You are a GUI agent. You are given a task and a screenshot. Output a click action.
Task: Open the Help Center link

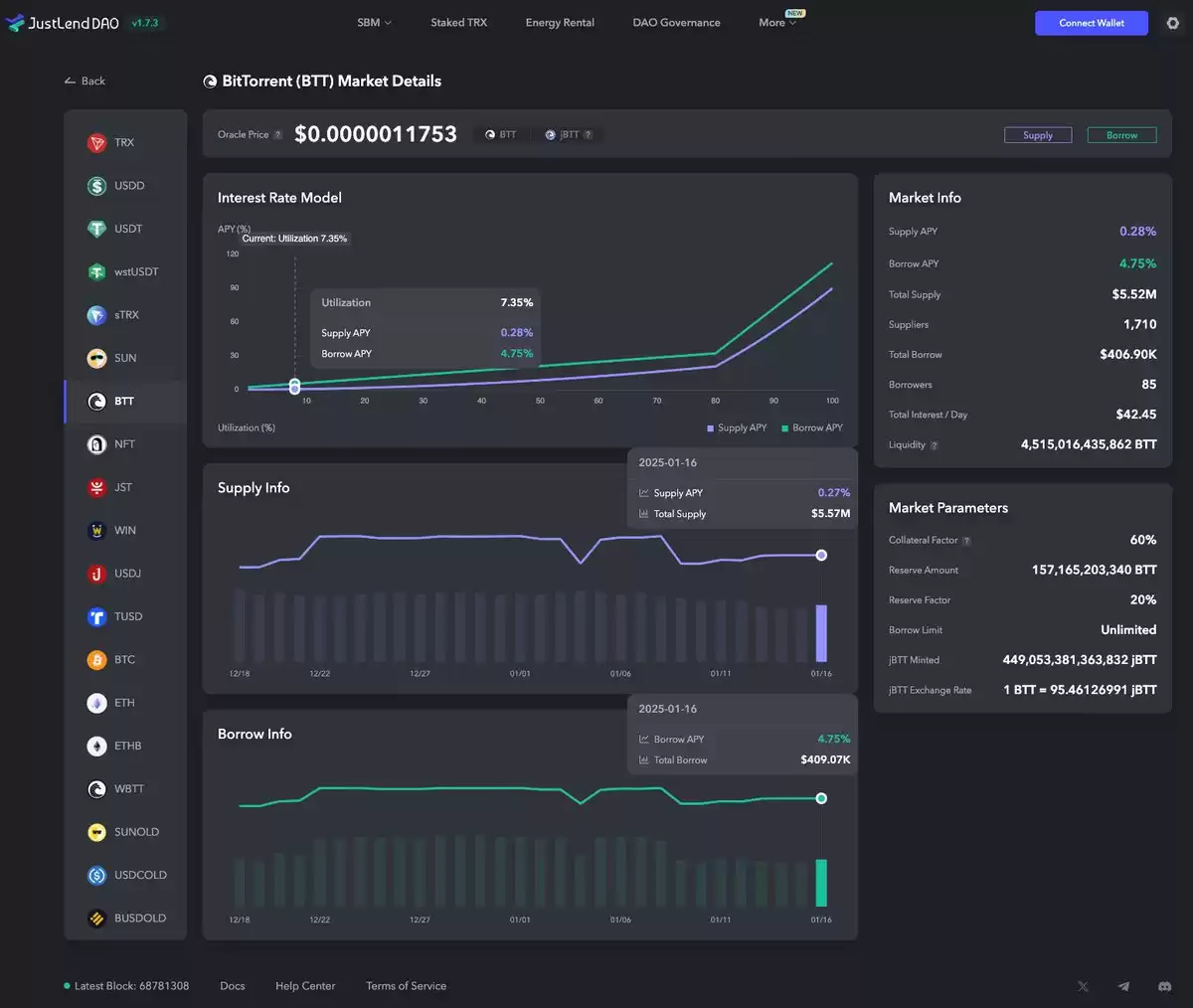[305, 986]
